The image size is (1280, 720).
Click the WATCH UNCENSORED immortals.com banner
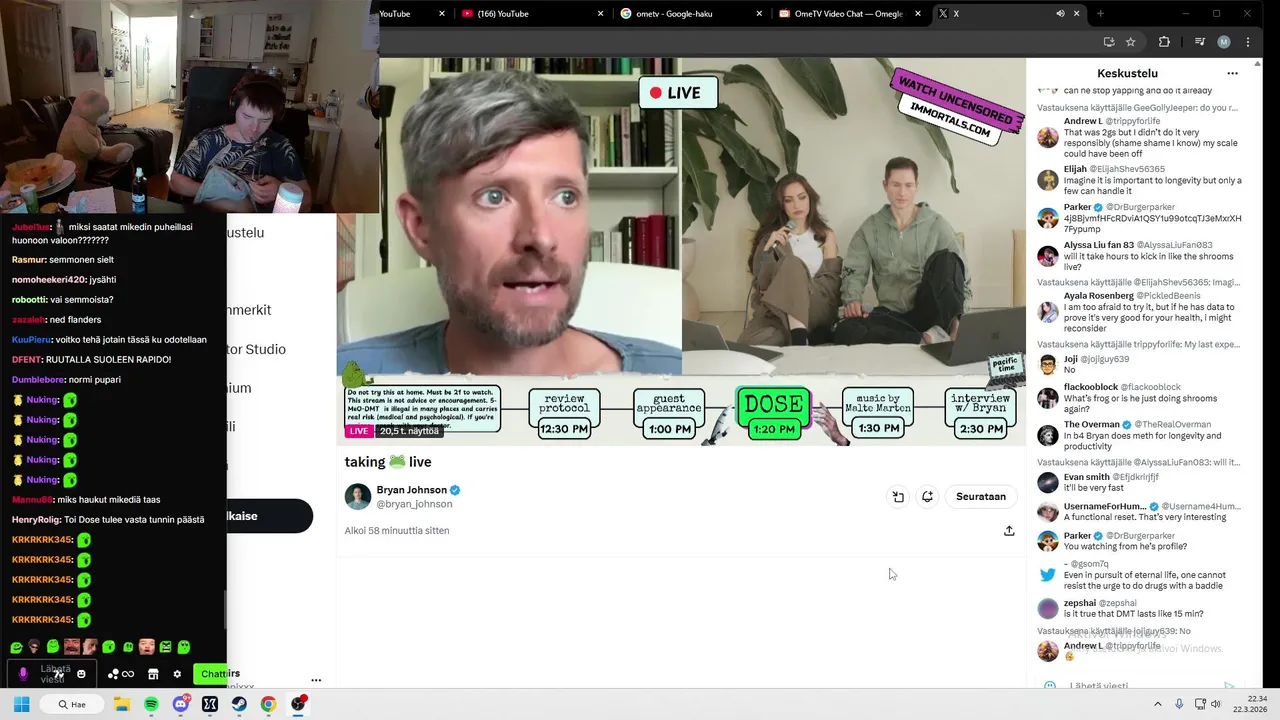tap(958, 106)
